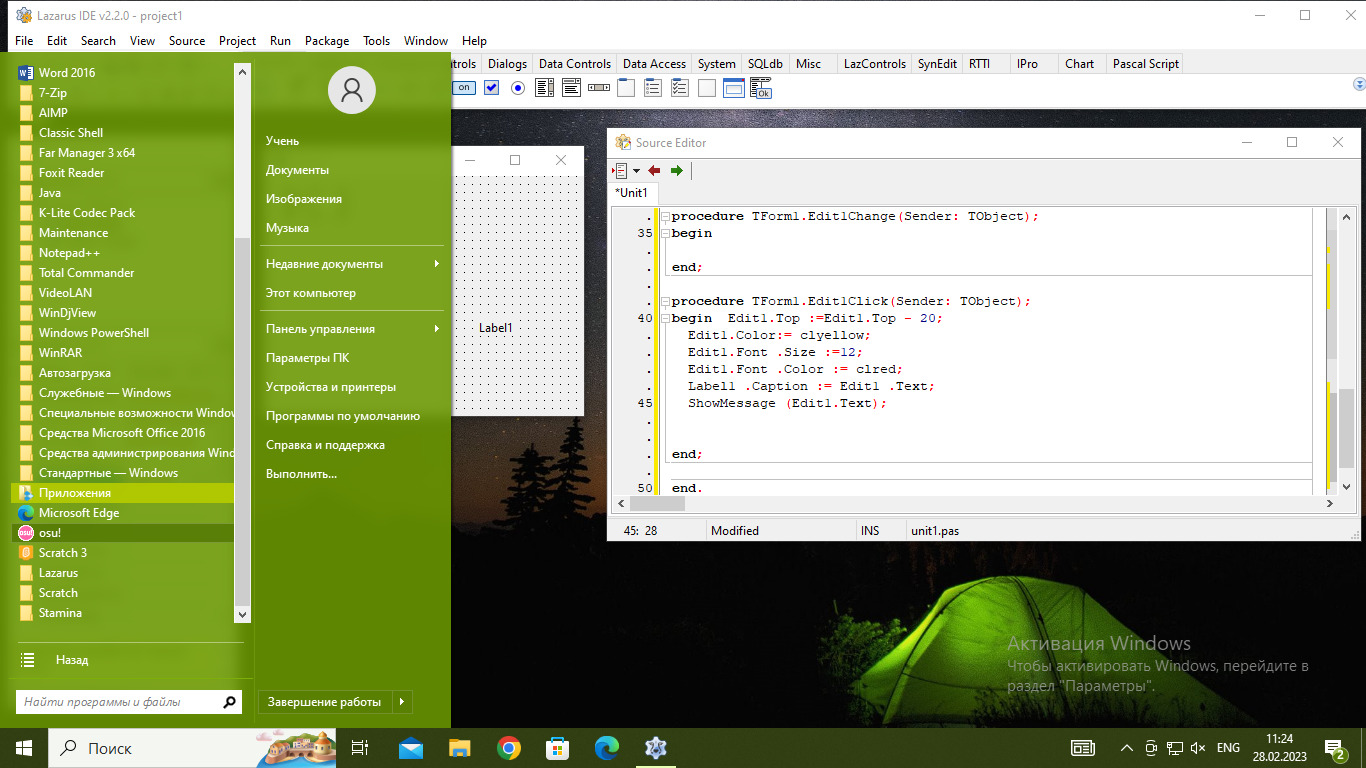Choose the TScrollBar component in the palette
Screen dimensions: 1366x768
(599, 88)
